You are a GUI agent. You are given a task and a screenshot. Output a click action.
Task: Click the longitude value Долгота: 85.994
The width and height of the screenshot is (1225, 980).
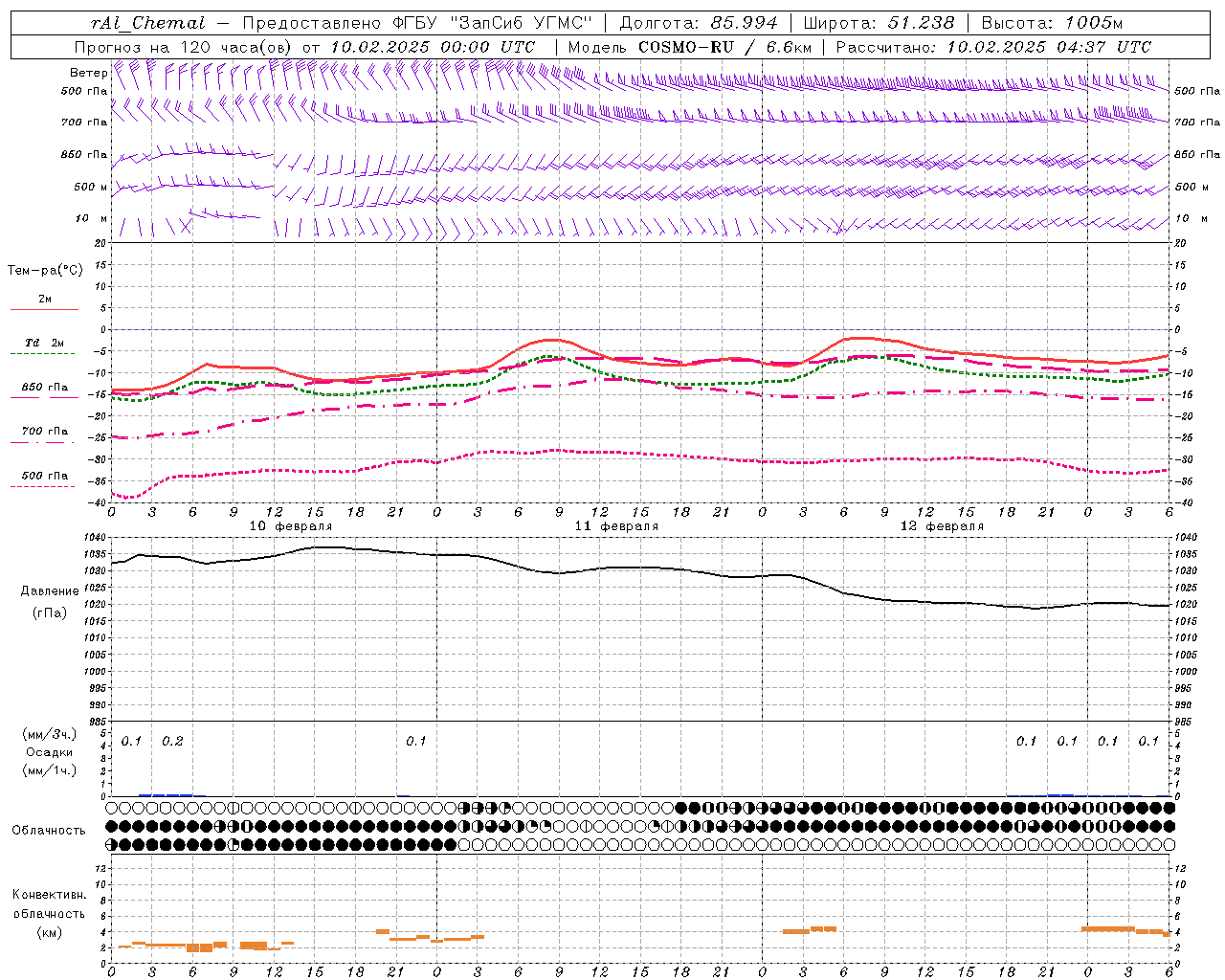tap(699, 23)
